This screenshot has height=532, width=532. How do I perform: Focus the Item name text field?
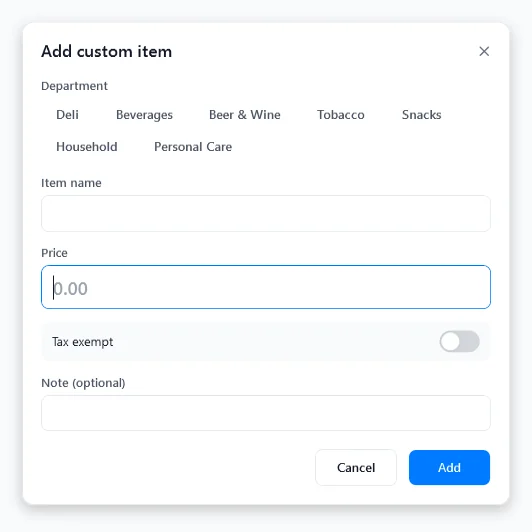pyautogui.click(x=266, y=213)
